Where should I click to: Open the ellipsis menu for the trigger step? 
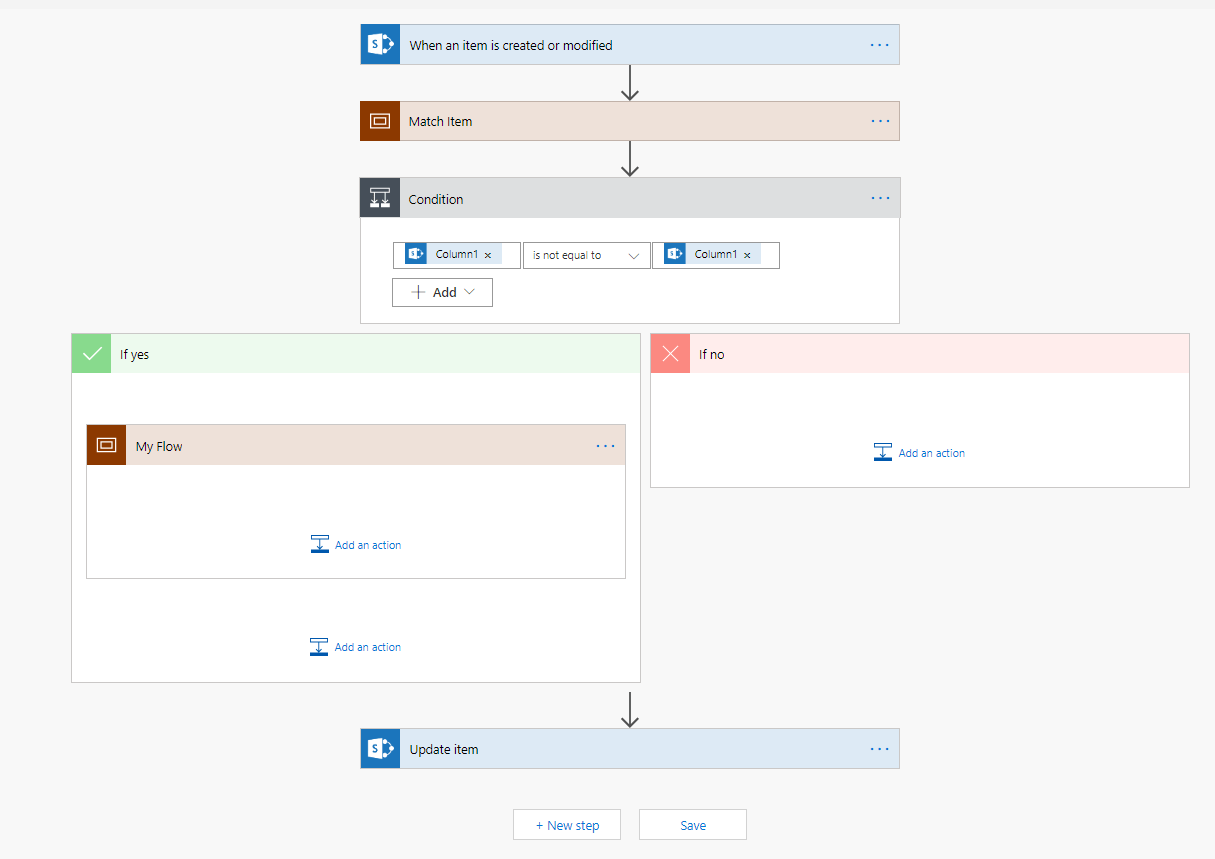[x=879, y=45]
